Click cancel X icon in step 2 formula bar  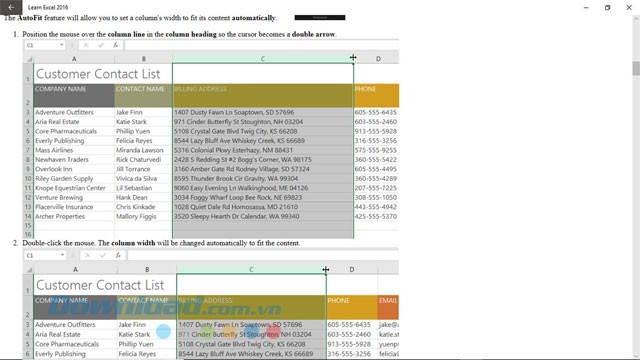tap(87, 256)
